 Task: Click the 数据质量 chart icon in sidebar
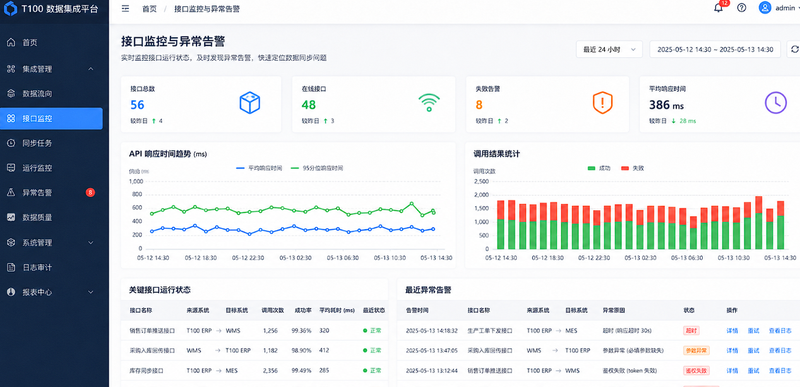point(11,217)
